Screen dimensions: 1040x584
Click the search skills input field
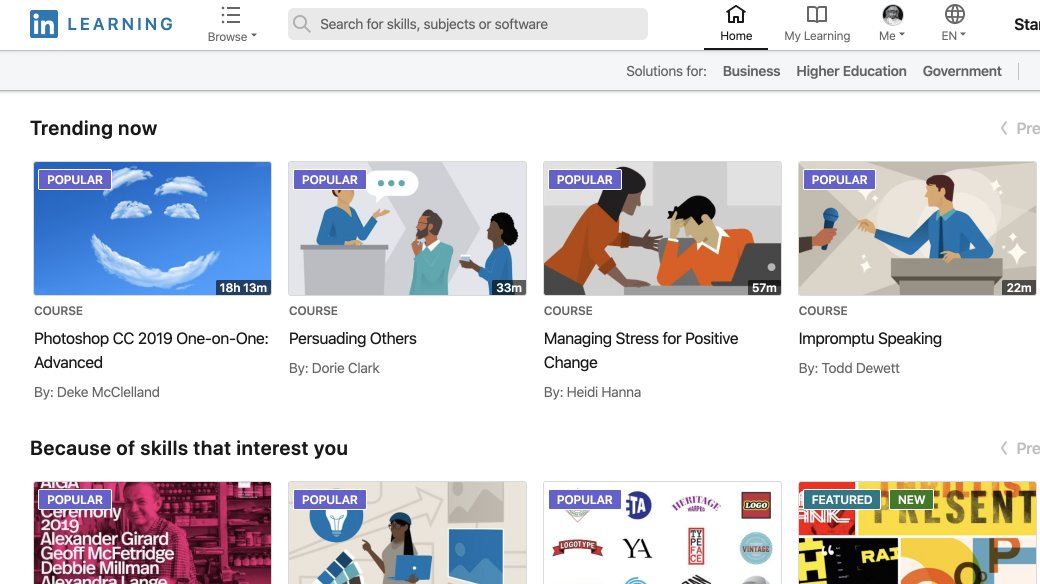coord(468,24)
